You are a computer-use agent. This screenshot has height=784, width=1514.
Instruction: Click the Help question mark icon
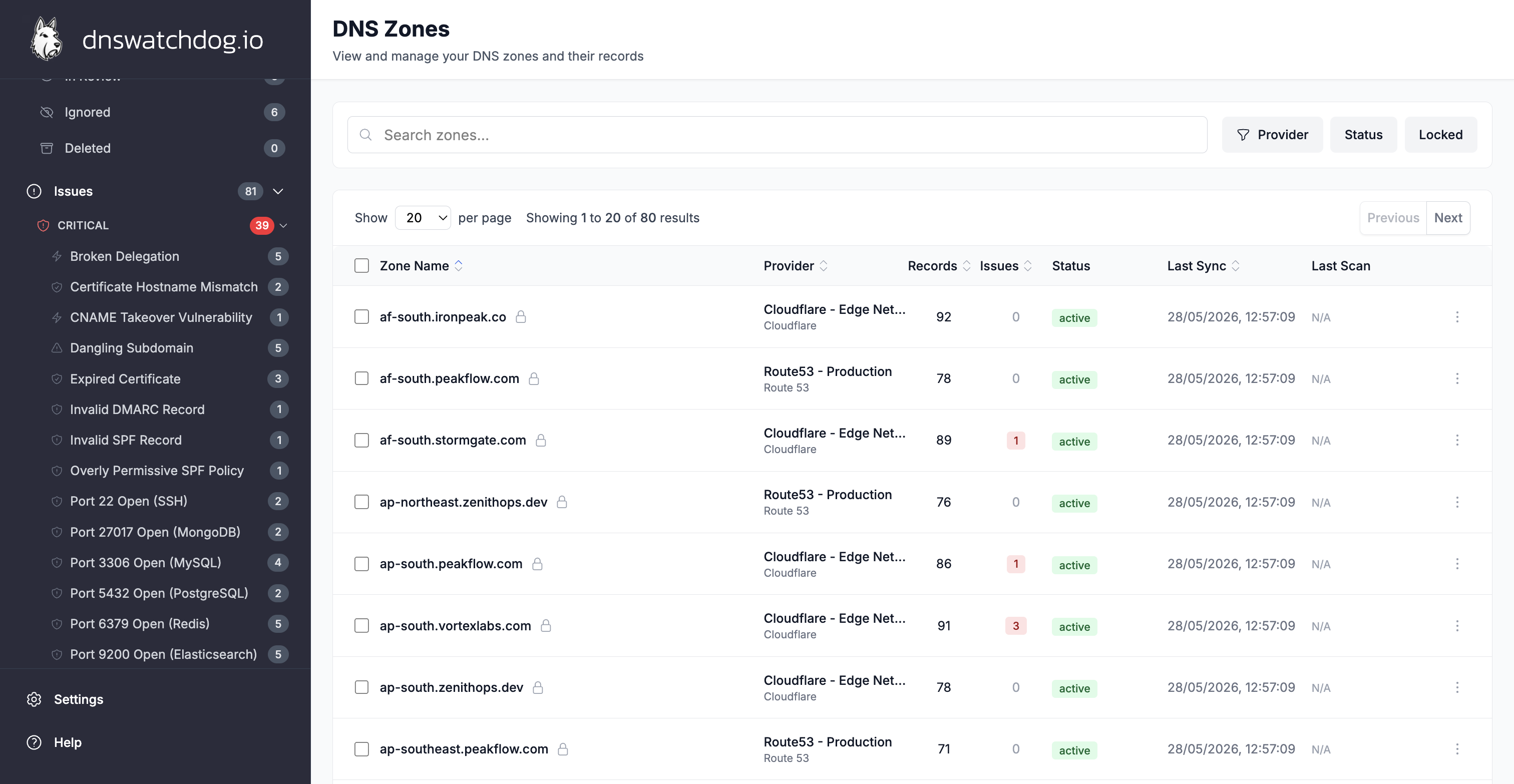pyautogui.click(x=34, y=742)
